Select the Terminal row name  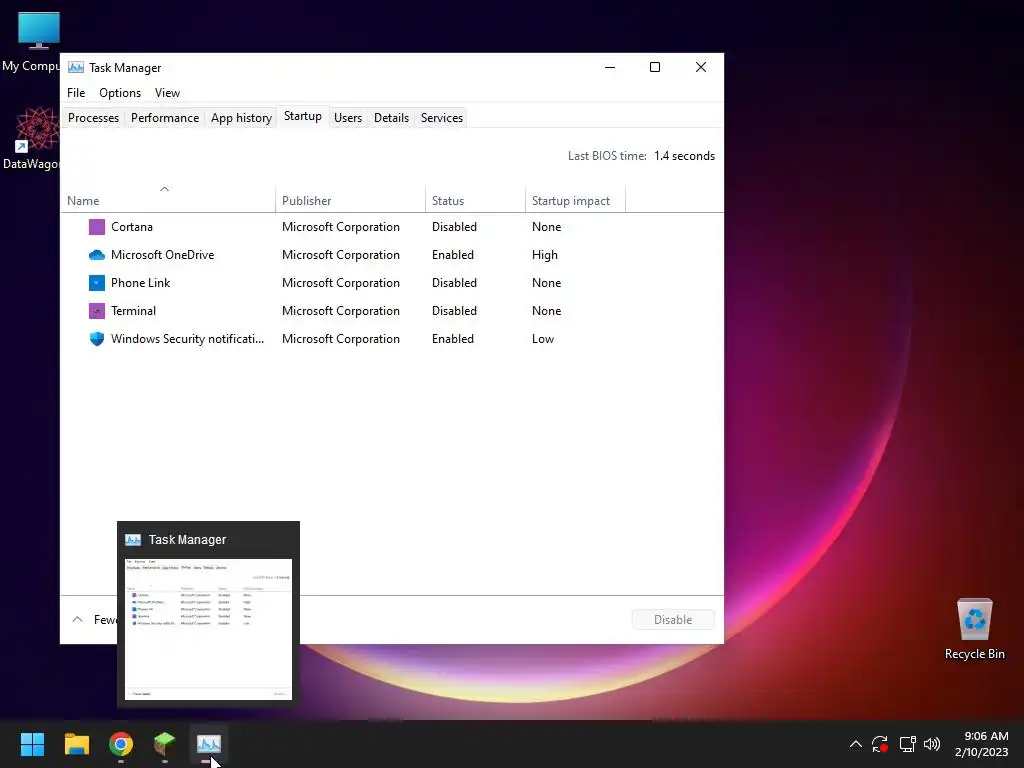(133, 311)
